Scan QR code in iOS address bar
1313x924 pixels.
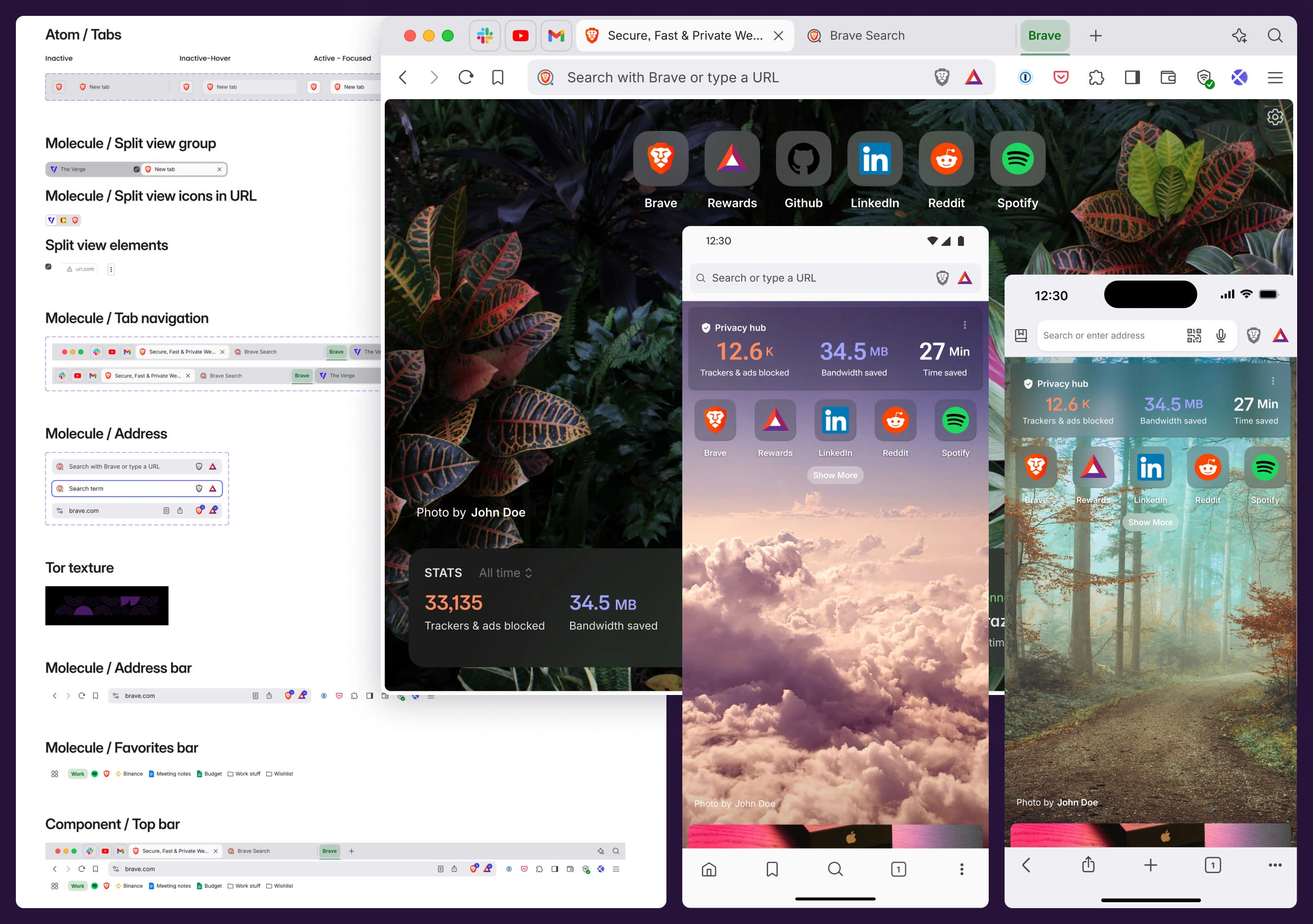click(1194, 336)
